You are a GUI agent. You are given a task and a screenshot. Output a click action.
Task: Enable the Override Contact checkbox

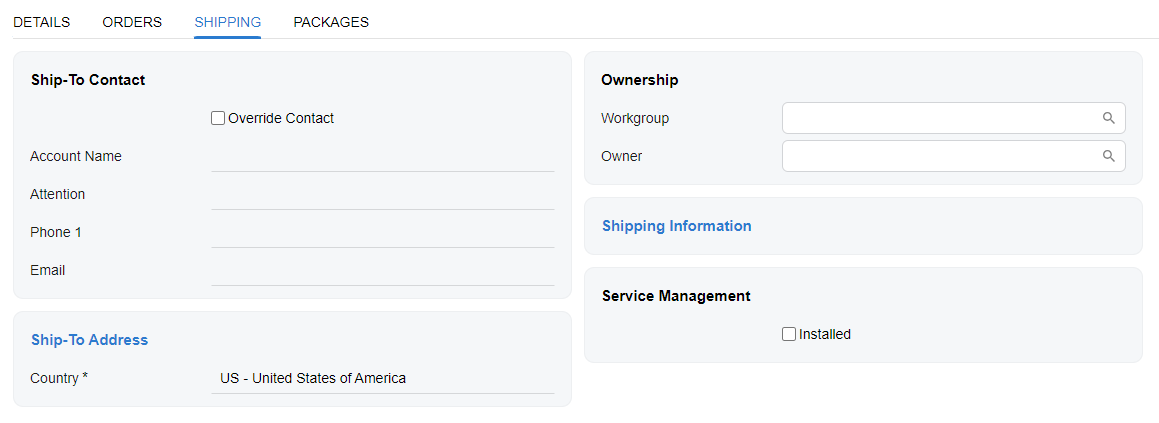(x=218, y=118)
